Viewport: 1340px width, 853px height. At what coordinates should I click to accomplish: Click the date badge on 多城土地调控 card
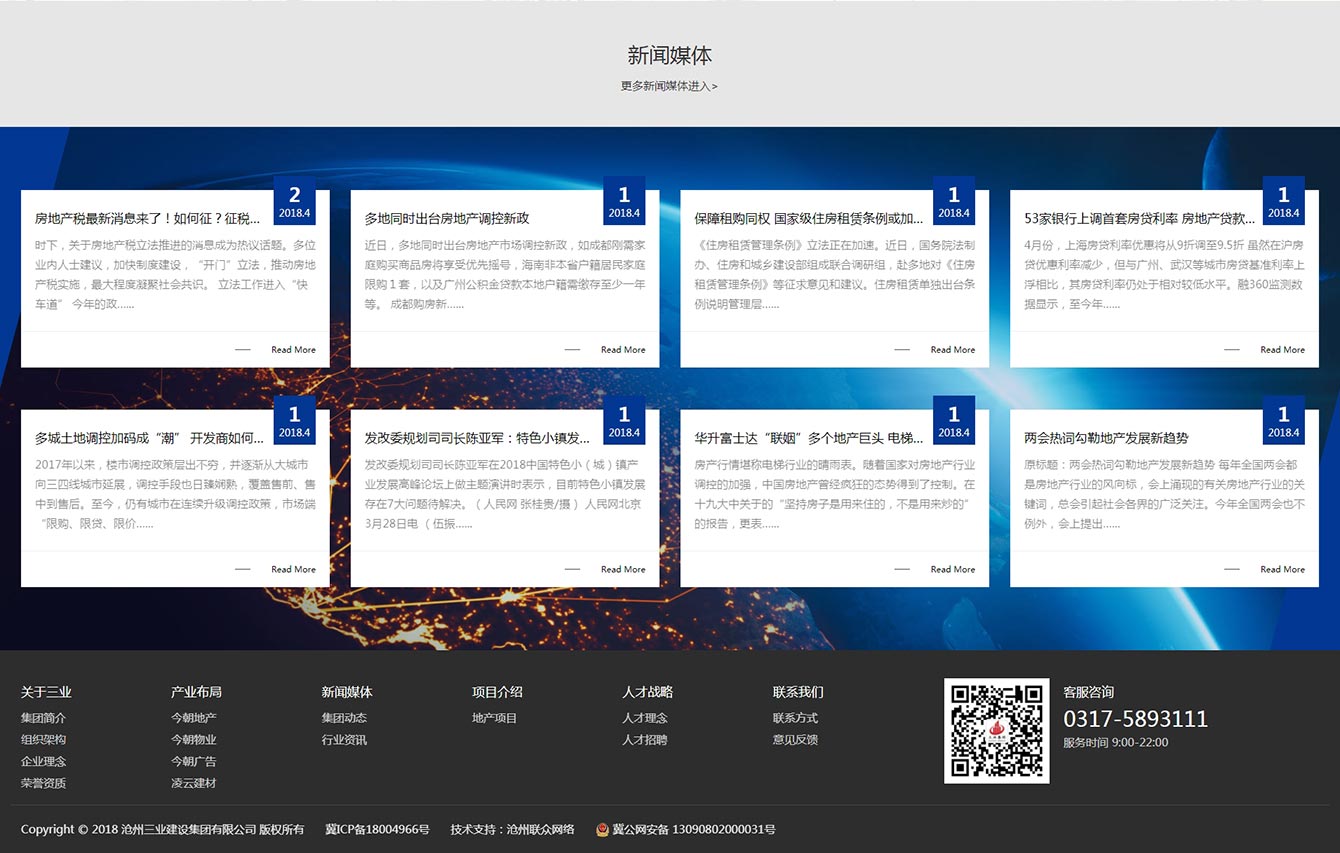pyautogui.click(x=295, y=421)
